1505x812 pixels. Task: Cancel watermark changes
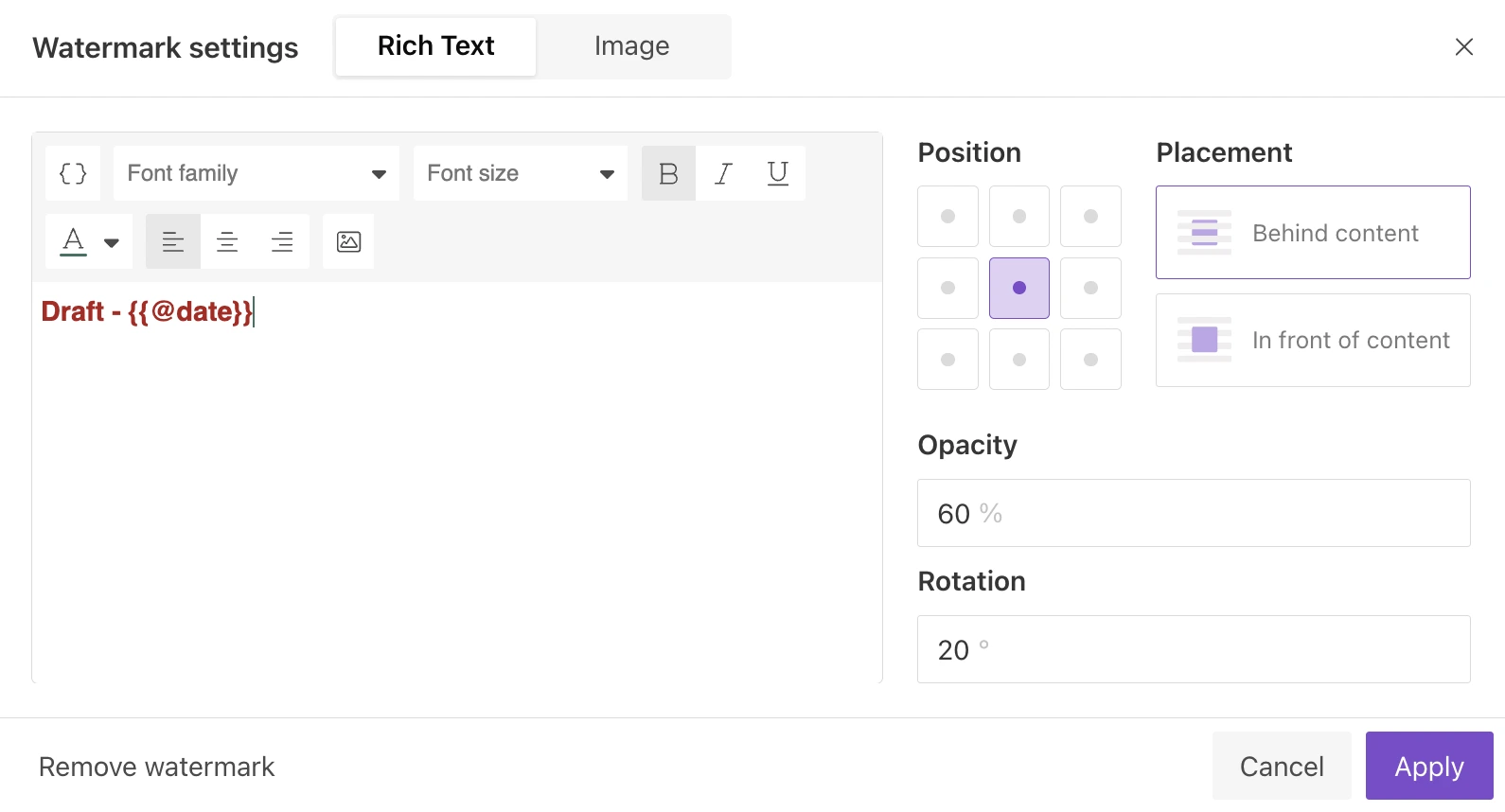point(1282,766)
